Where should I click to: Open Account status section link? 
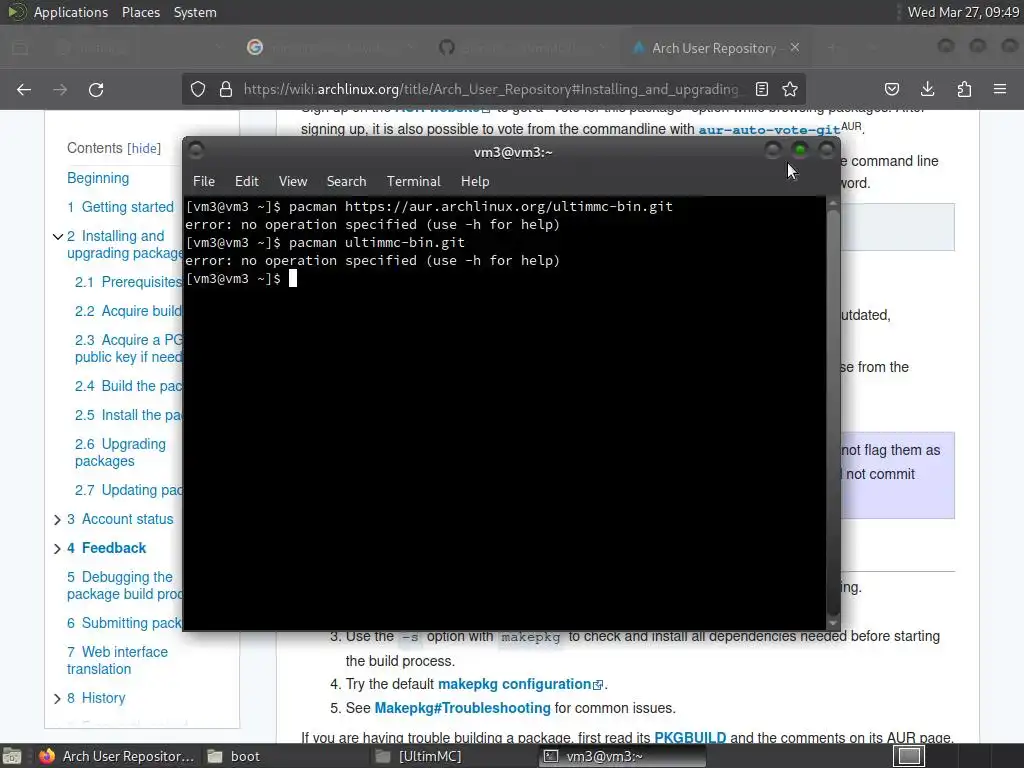pyautogui.click(x=120, y=519)
